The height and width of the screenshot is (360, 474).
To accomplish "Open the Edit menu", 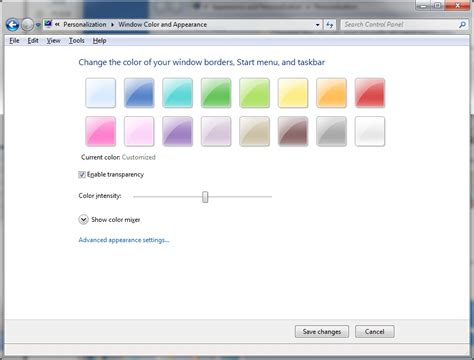I will (33, 41).
